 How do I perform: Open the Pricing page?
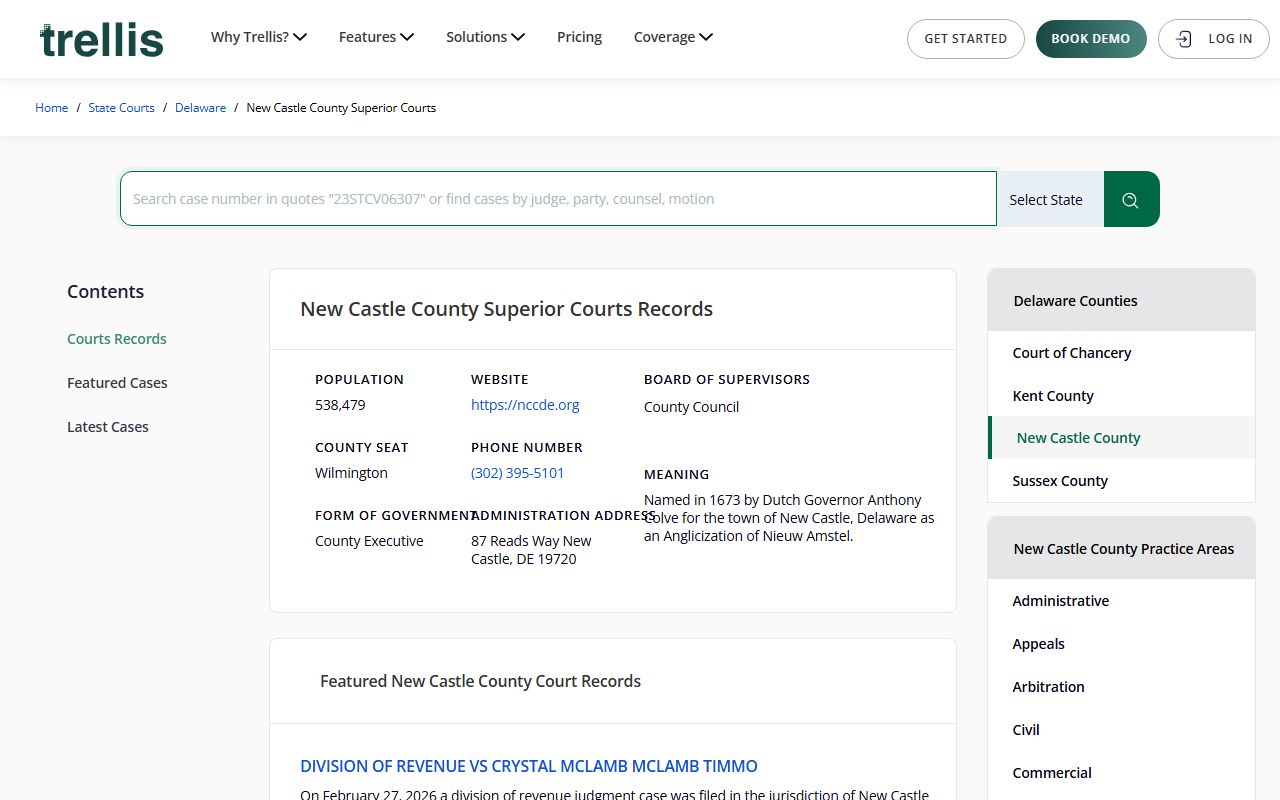tap(579, 37)
